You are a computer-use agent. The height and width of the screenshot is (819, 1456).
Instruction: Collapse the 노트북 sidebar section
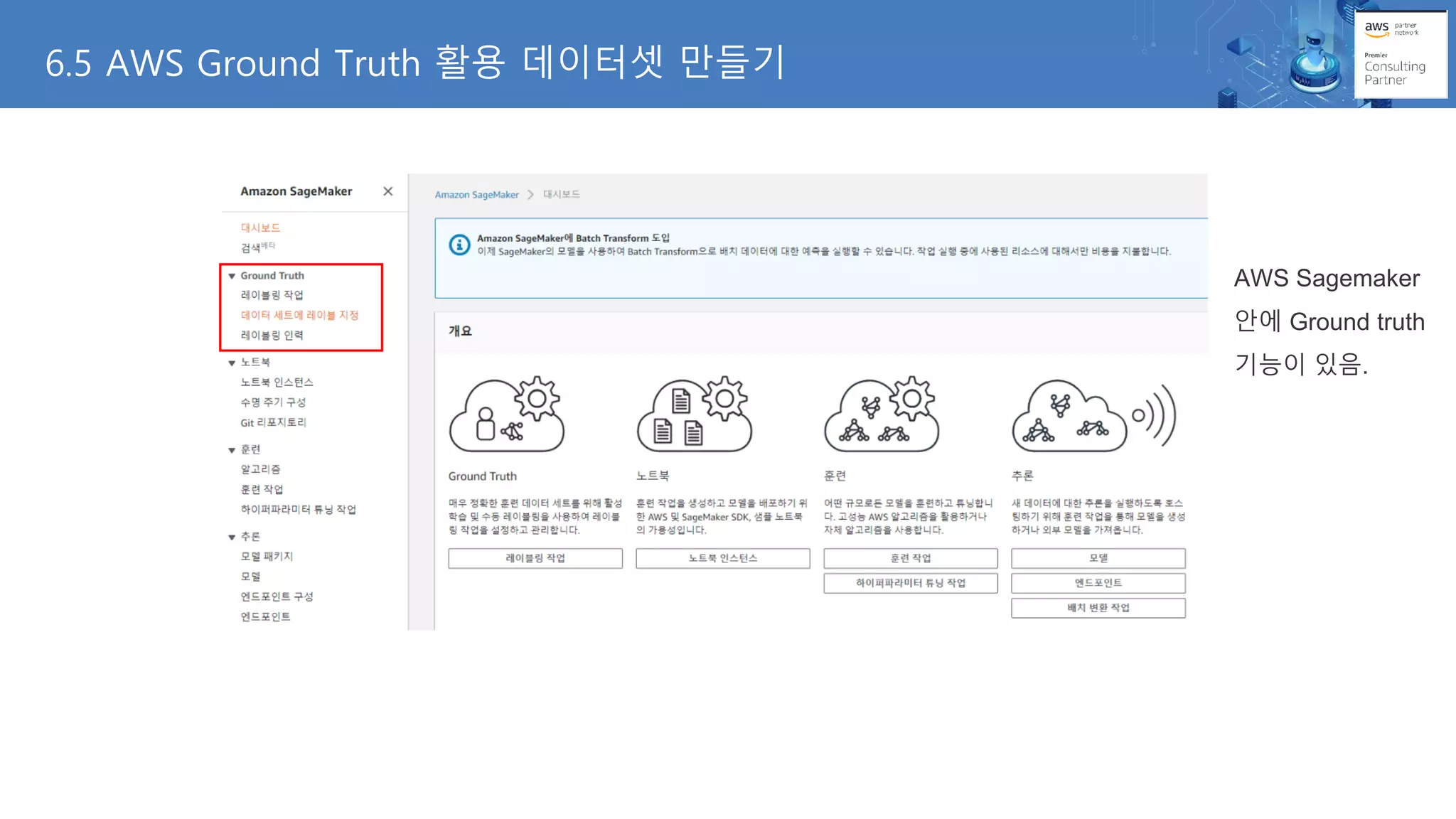click(232, 363)
